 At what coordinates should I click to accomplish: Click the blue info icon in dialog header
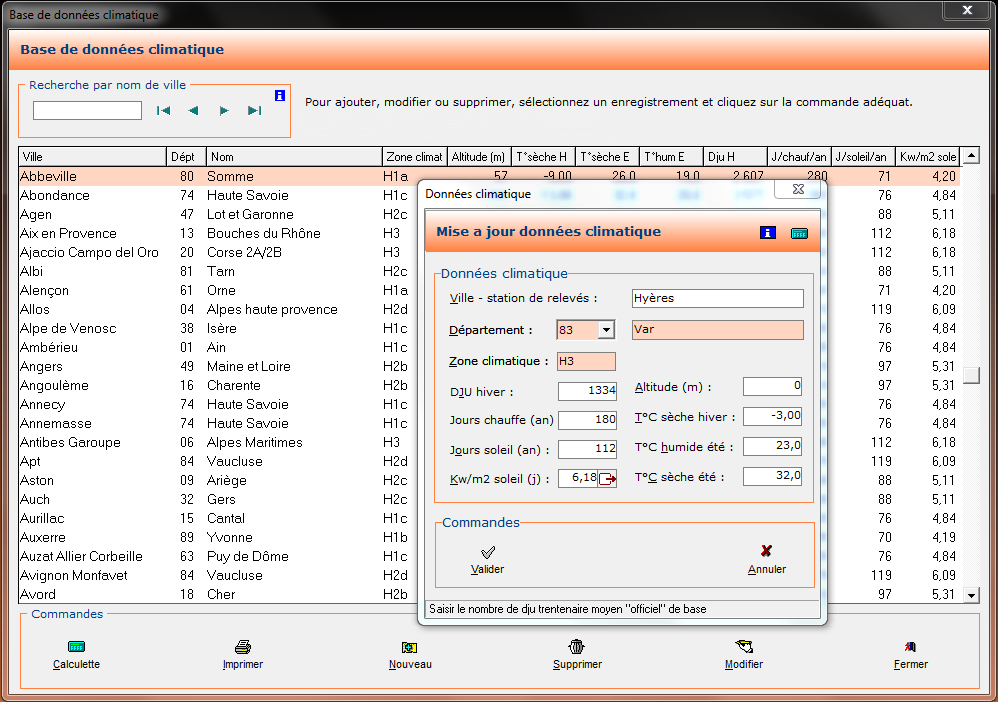(x=768, y=233)
